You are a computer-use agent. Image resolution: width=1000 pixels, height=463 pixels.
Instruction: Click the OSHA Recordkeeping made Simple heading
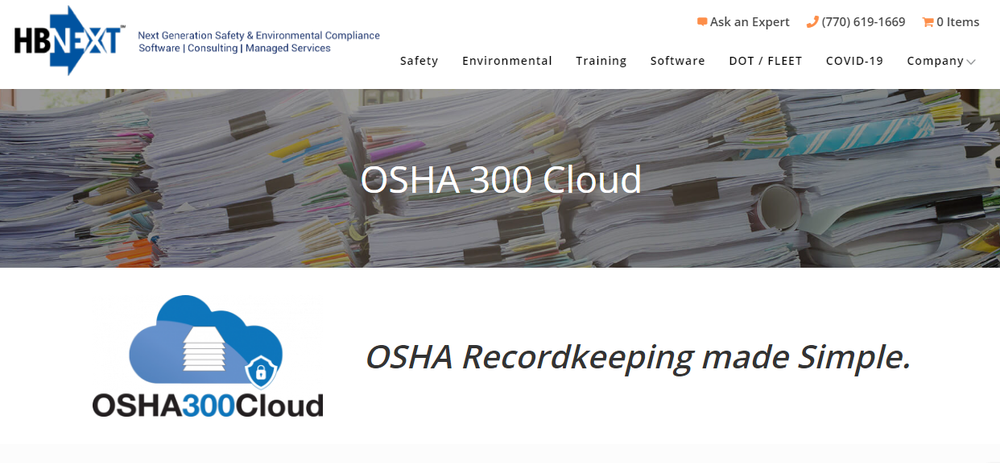638,357
